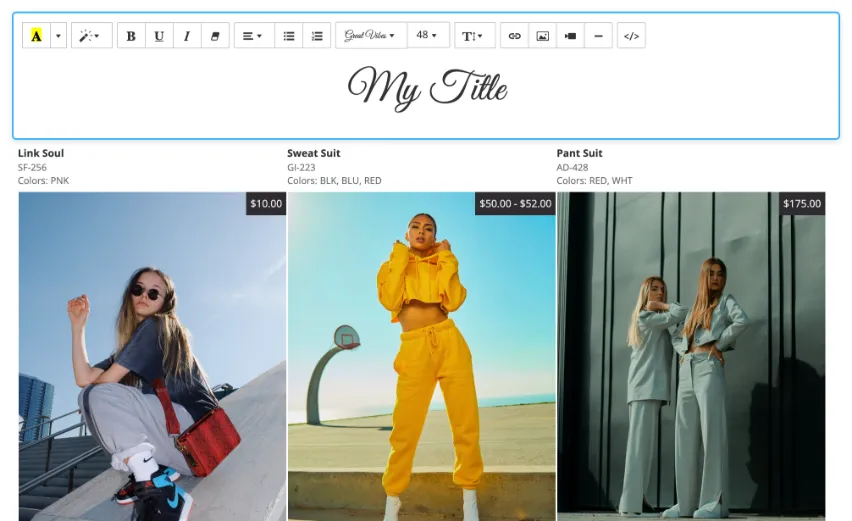This screenshot has height=521, width=852.
Task: Click the Colors: BLK, BLU, RED text
Action: coord(334,180)
